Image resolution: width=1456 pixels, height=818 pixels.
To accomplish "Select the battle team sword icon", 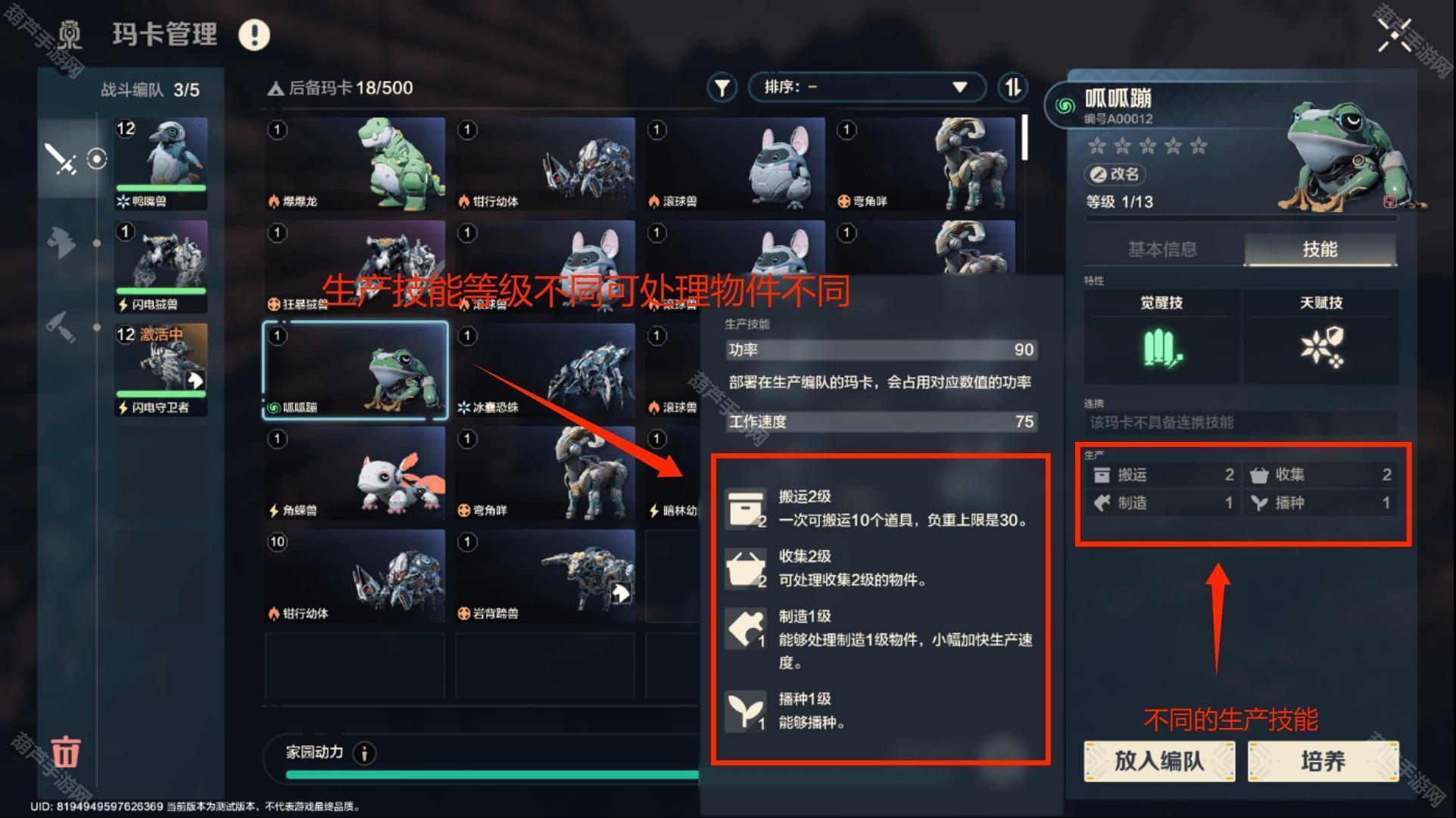I will coord(61,159).
